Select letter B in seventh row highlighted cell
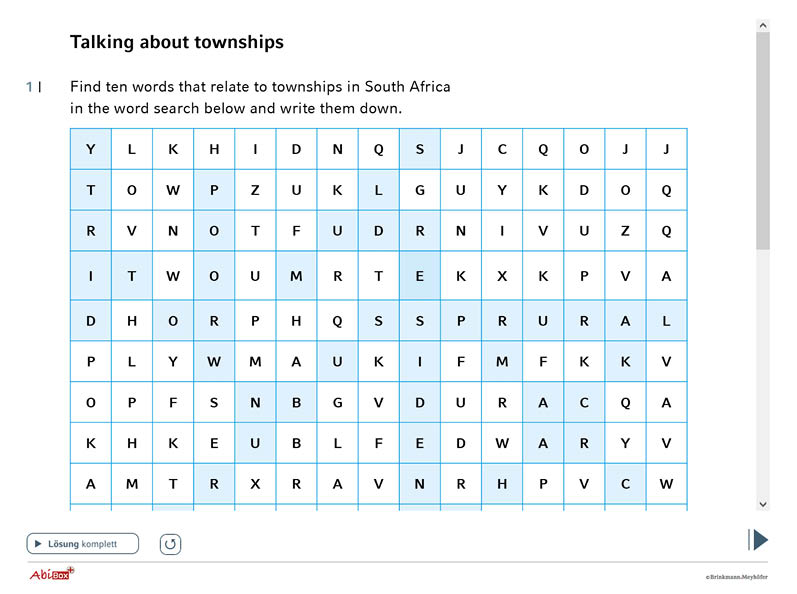 [x=296, y=403]
